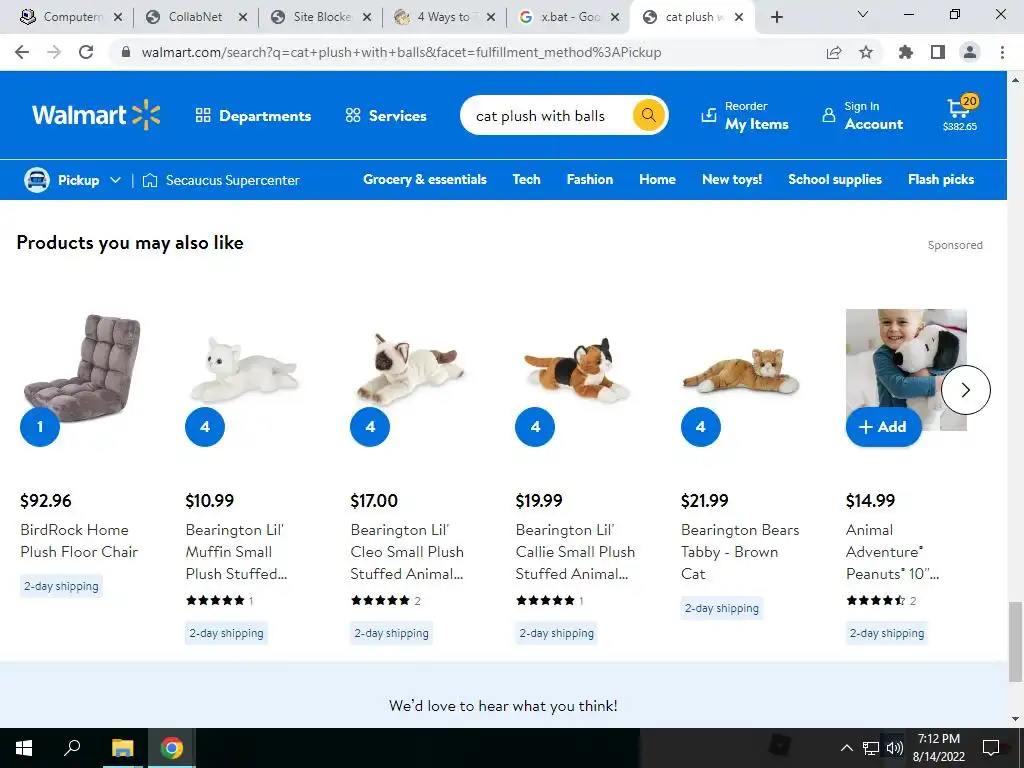Open Reorder My Items

pyautogui.click(x=745, y=116)
